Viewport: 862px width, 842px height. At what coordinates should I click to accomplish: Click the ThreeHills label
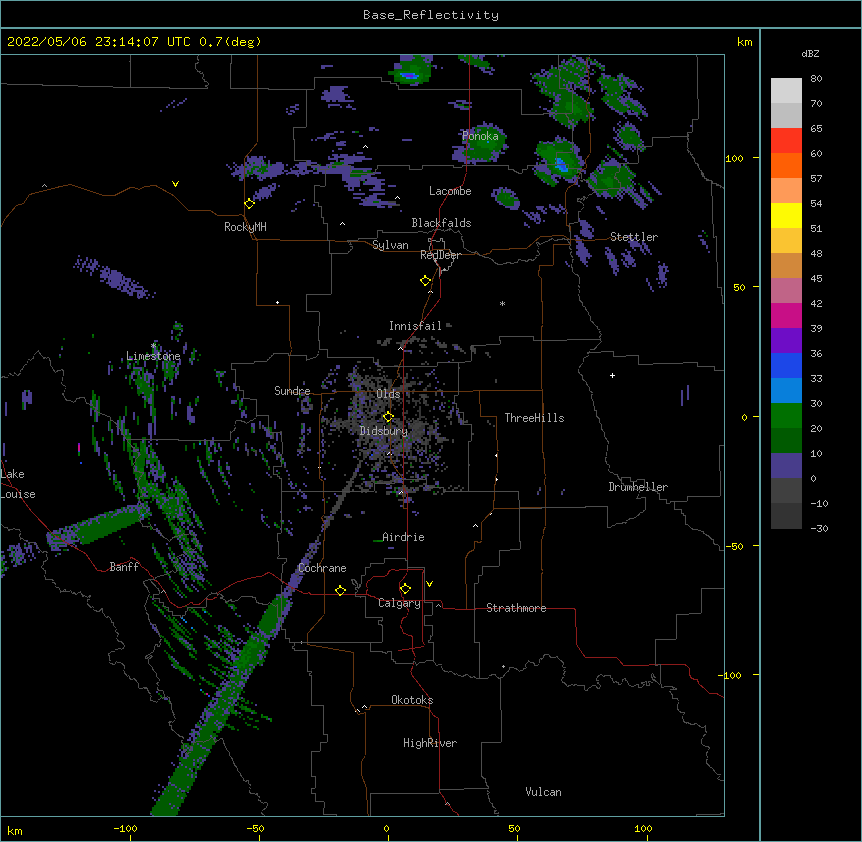coord(534,418)
